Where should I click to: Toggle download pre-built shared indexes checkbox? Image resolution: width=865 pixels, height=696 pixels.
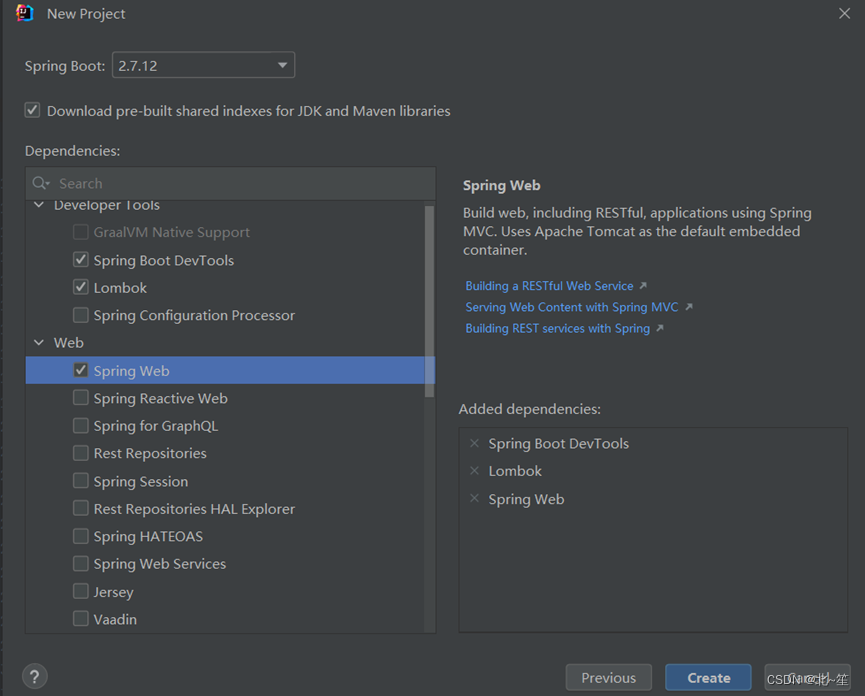click(33, 110)
